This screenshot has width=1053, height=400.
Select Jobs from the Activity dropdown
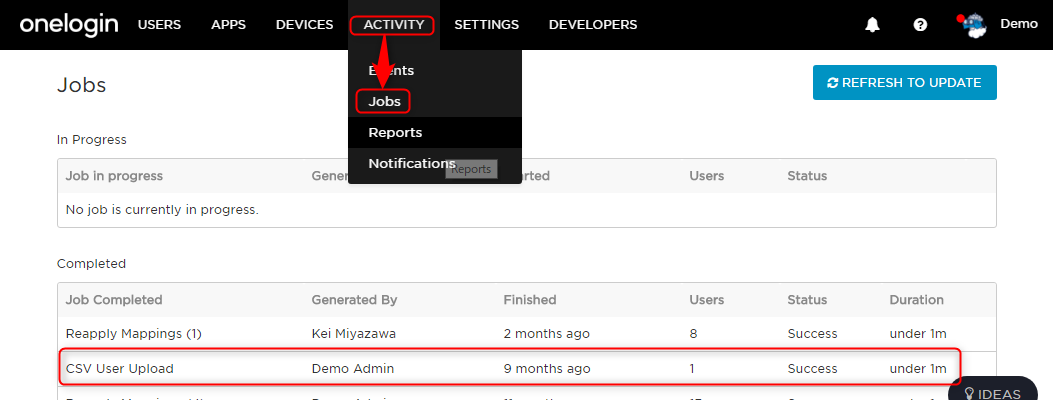[x=384, y=102]
